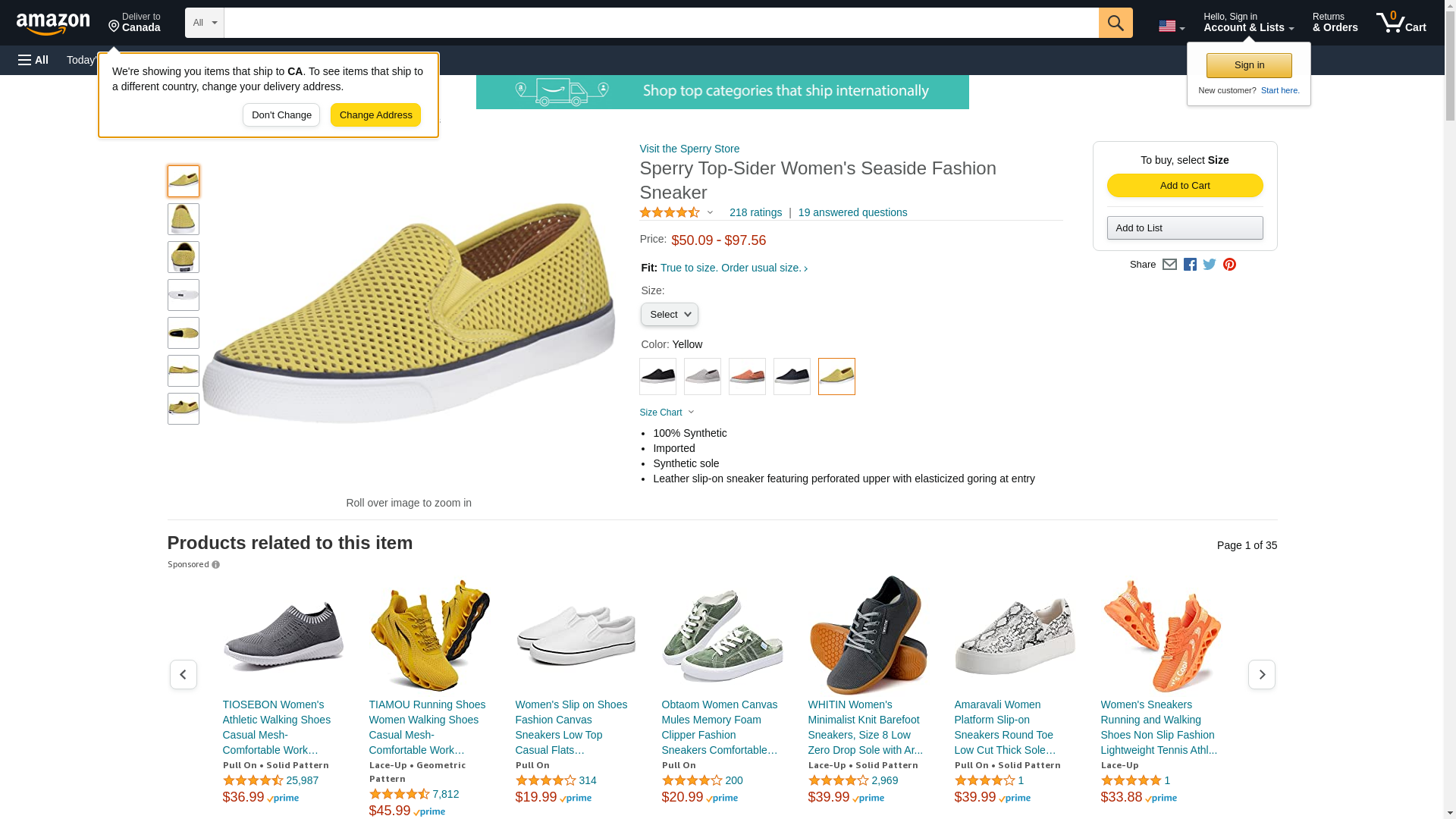Open the 218 ratings link

pyautogui.click(x=755, y=212)
